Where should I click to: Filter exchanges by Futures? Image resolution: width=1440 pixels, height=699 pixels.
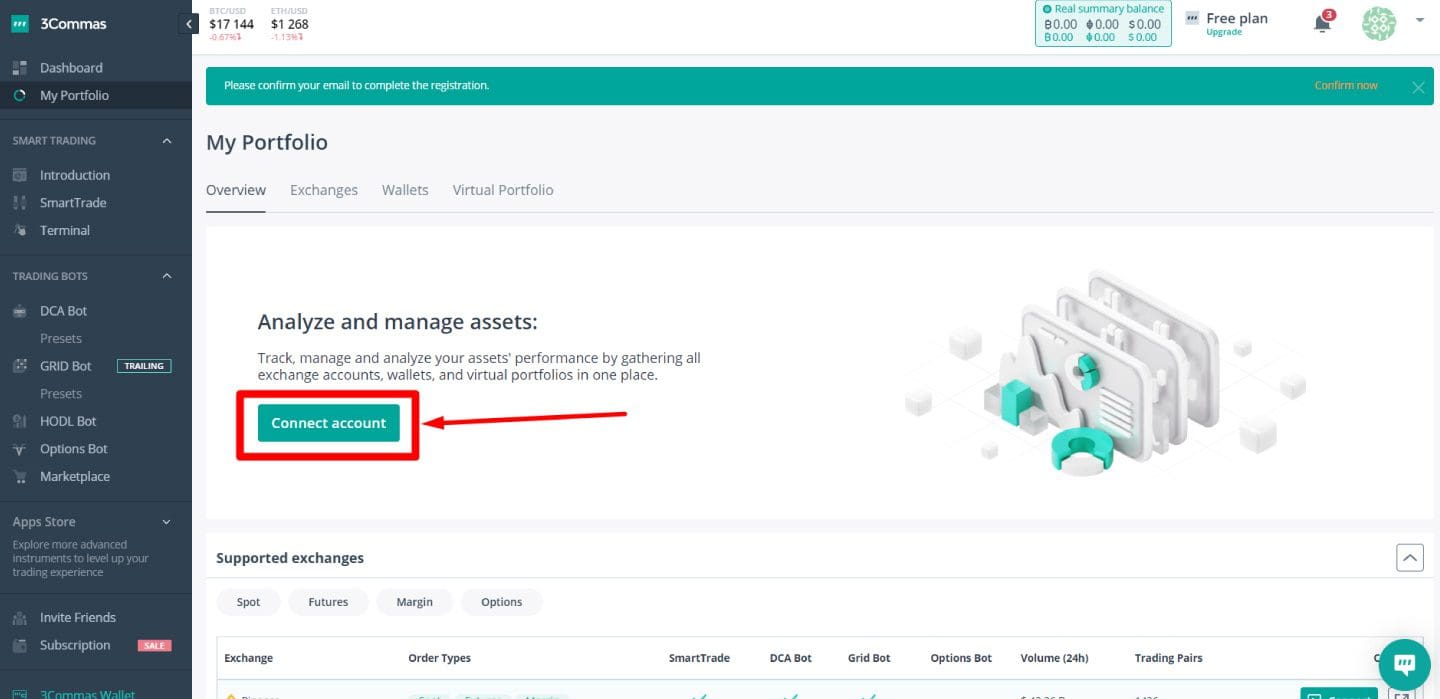(328, 602)
